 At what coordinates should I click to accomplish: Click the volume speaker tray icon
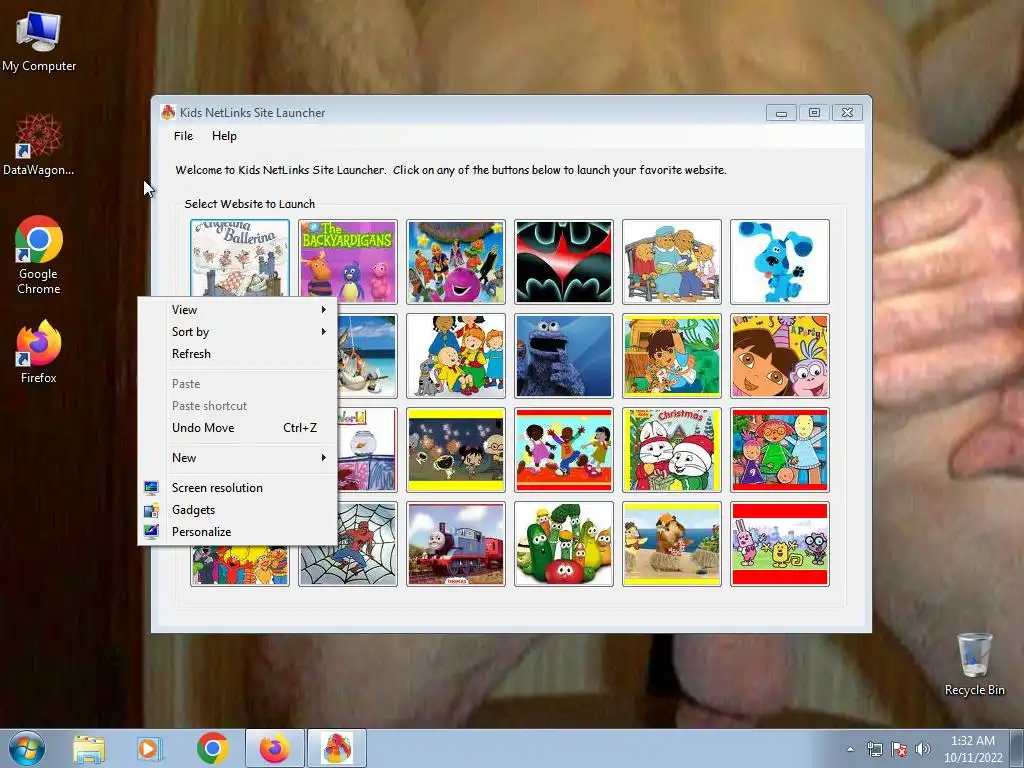923,750
